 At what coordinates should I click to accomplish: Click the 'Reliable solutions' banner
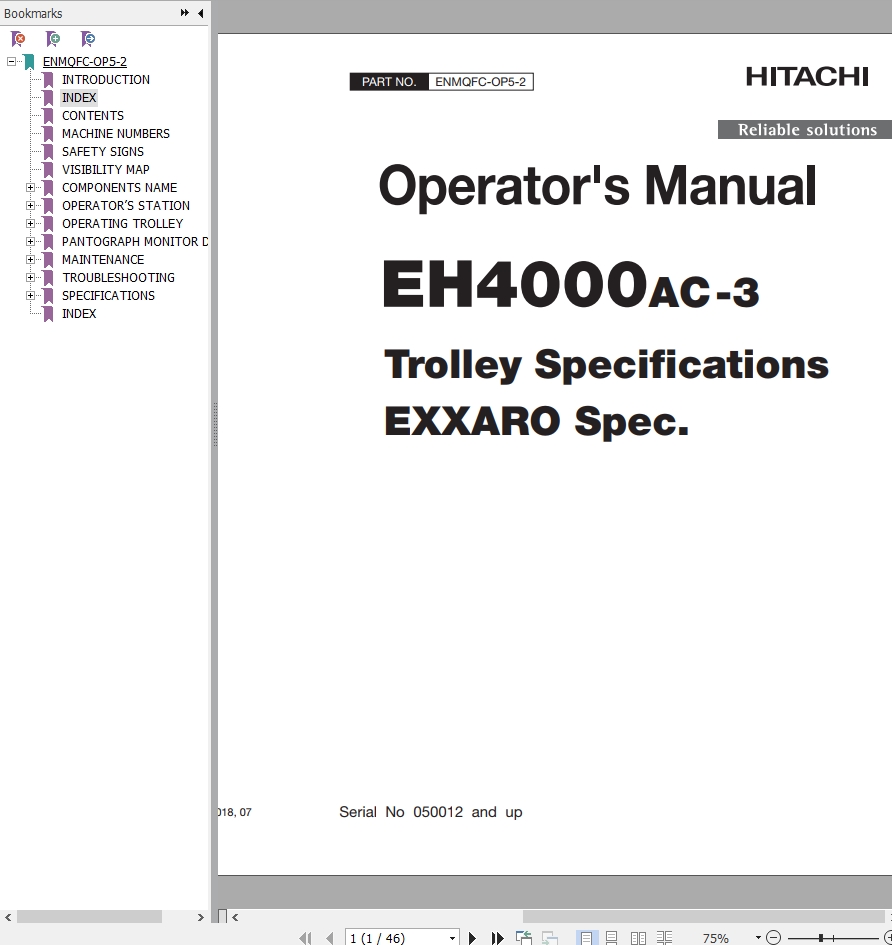point(805,130)
